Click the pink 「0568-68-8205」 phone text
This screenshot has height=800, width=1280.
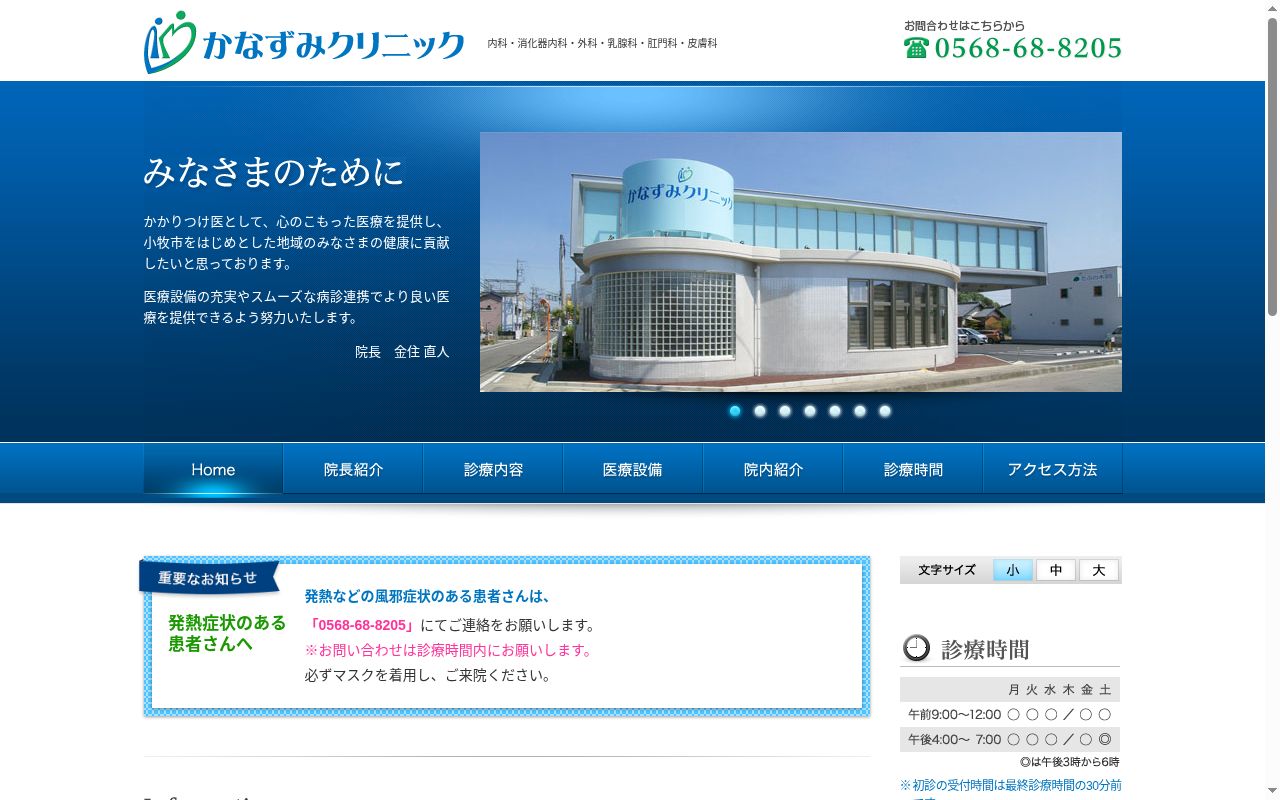point(361,625)
